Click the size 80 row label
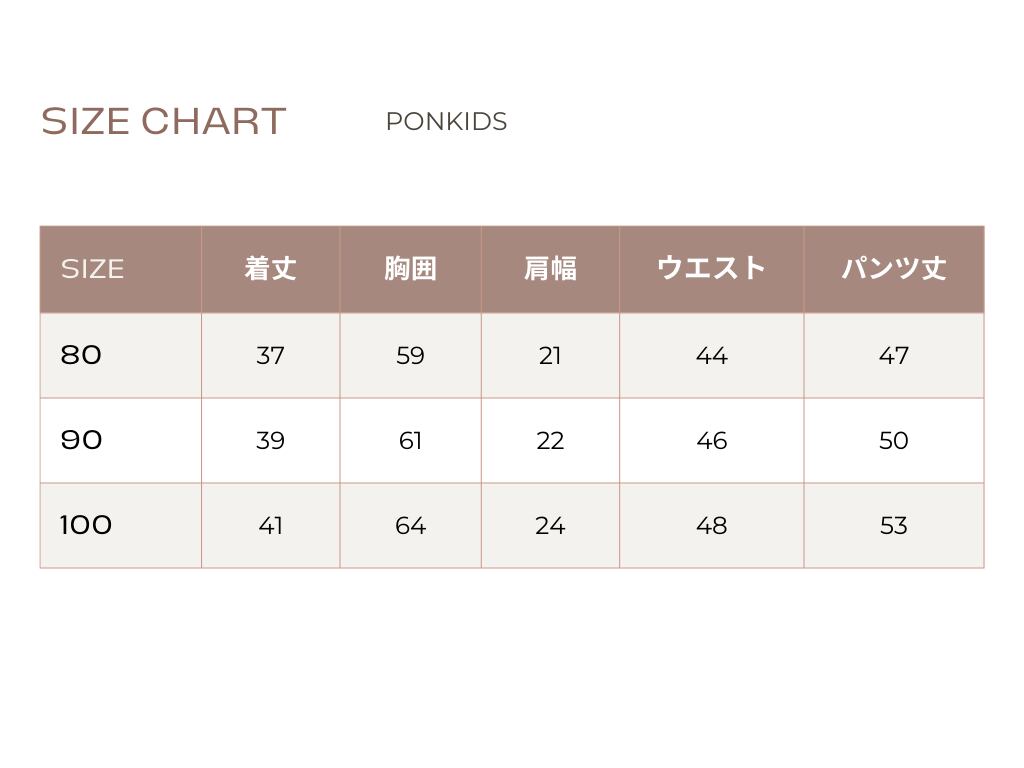Image resolution: width=1024 pixels, height=768 pixels. [81, 355]
